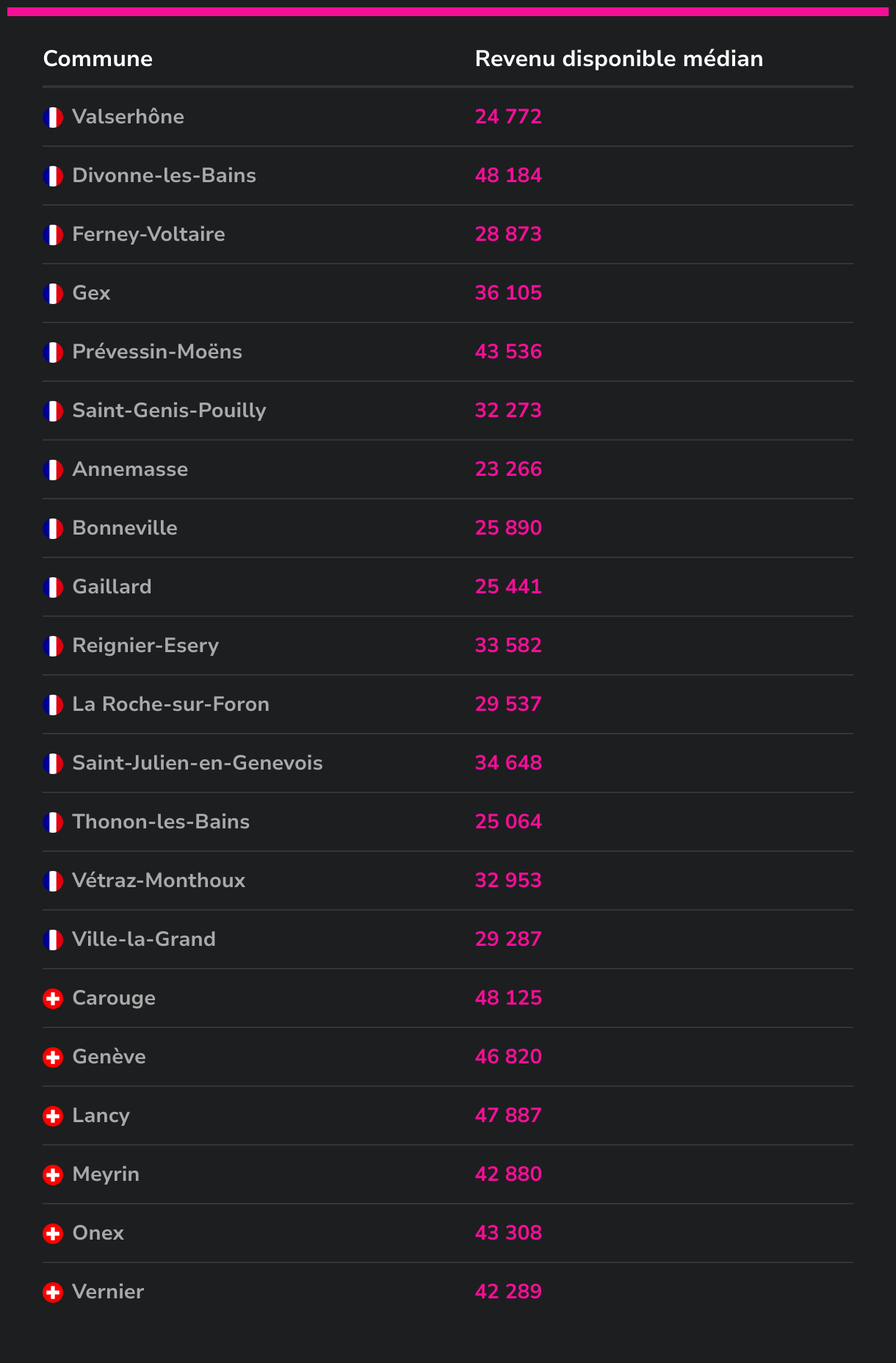The width and height of the screenshot is (896, 1363).
Task: Click the Swiss flag beside Carouge
Action: click(53, 999)
